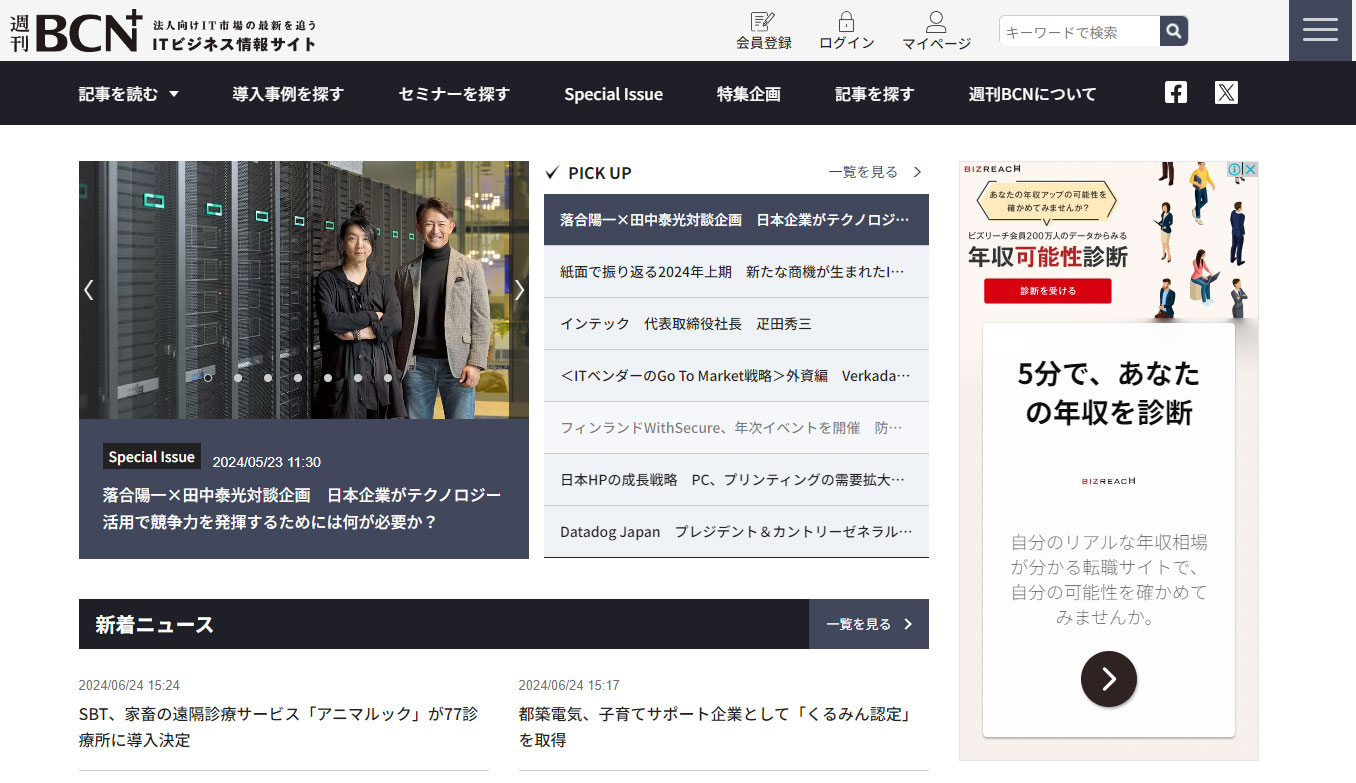Open マイページ user icon
This screenshot has width=1356, height=783.
coord(936,22)
